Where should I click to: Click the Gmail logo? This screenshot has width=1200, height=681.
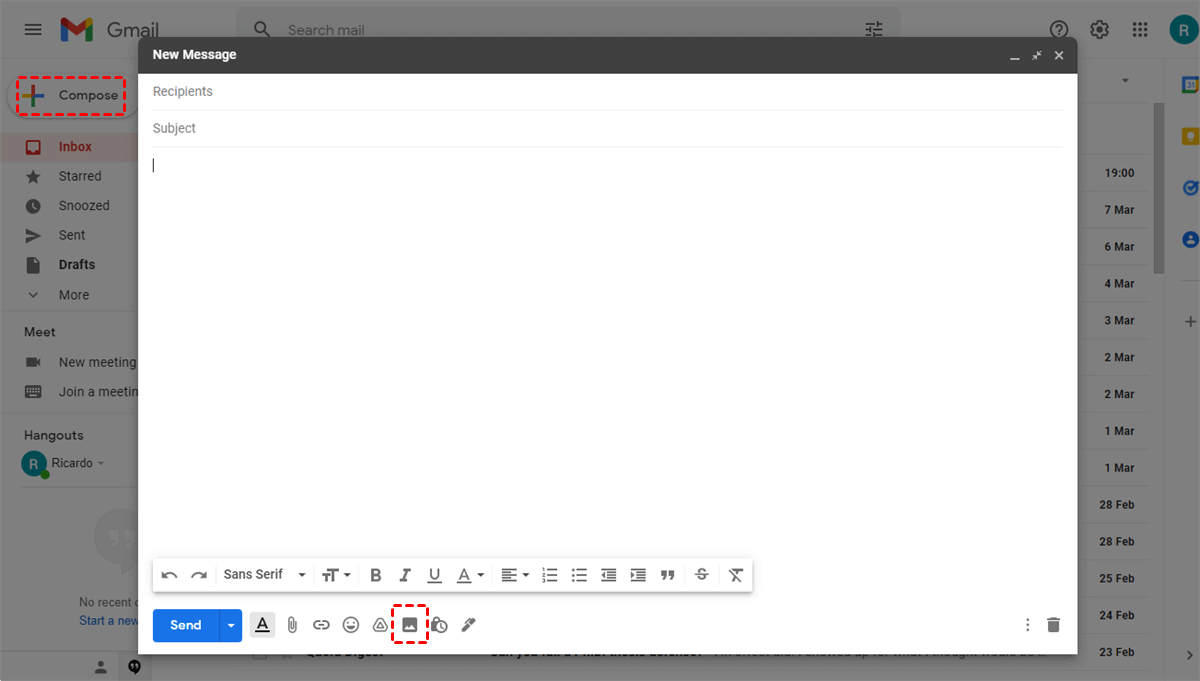109,30
